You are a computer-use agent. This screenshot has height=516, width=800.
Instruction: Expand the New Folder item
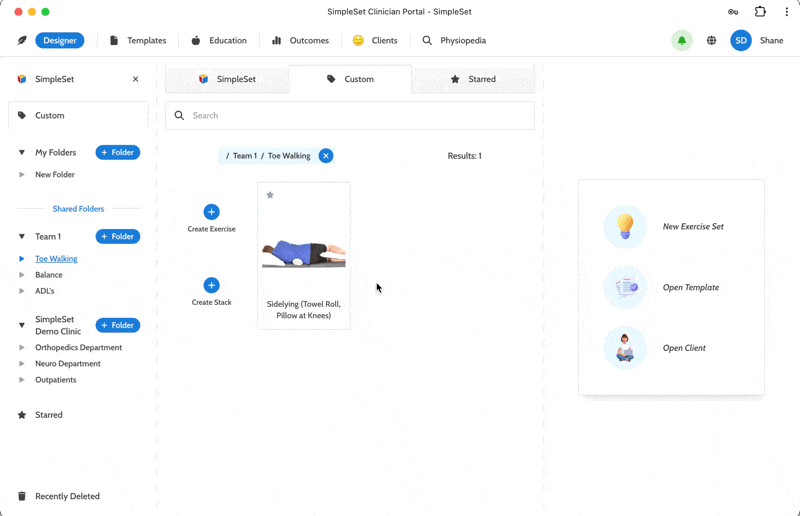click(x=21, y=175)
